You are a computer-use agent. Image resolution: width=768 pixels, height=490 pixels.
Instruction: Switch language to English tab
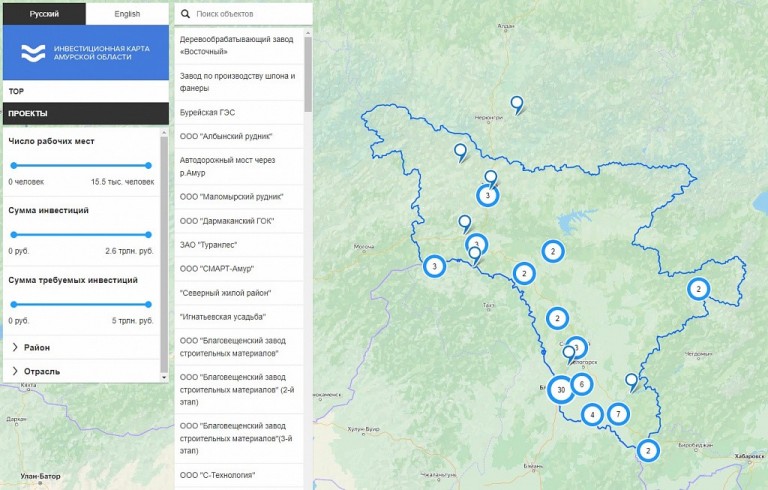pyautogui.click(x=127, y=14)
